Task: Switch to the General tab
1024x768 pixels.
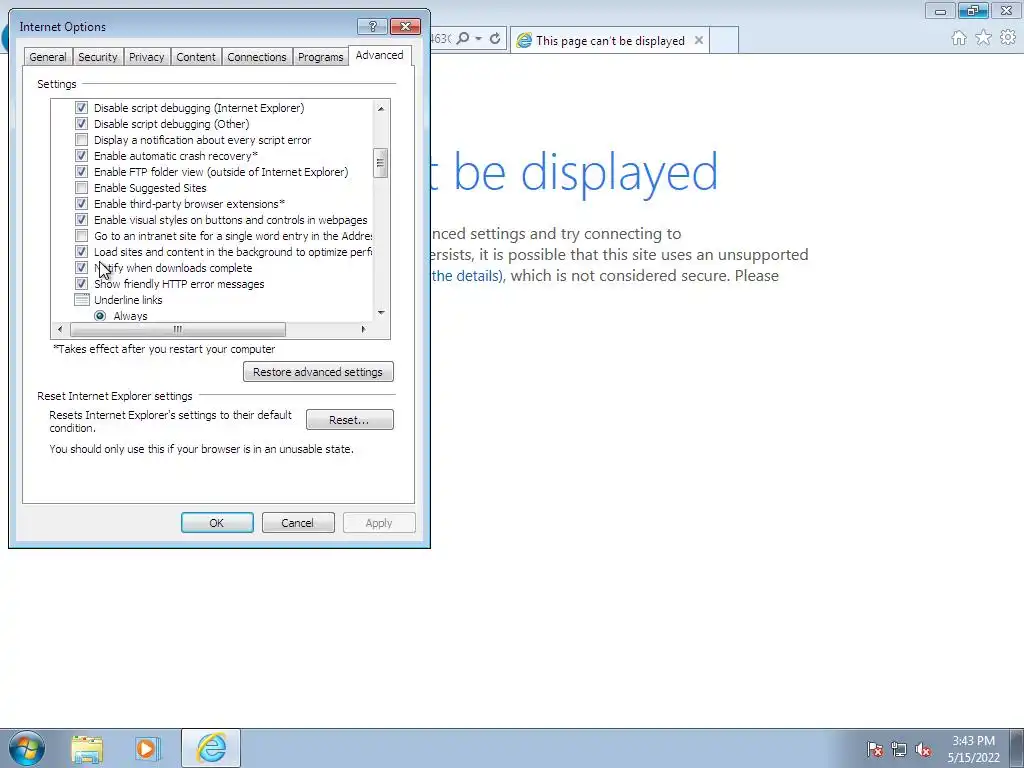Action: 48,57
